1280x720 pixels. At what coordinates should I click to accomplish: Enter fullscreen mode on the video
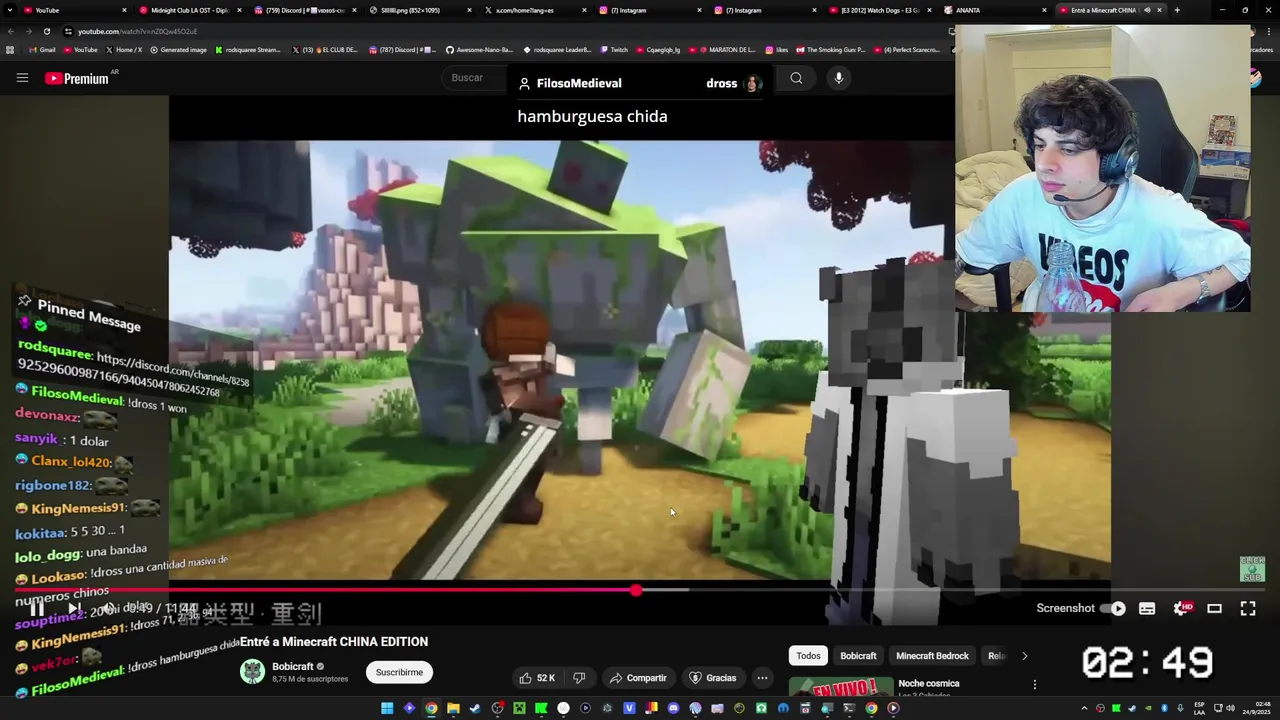point(1248,608)
